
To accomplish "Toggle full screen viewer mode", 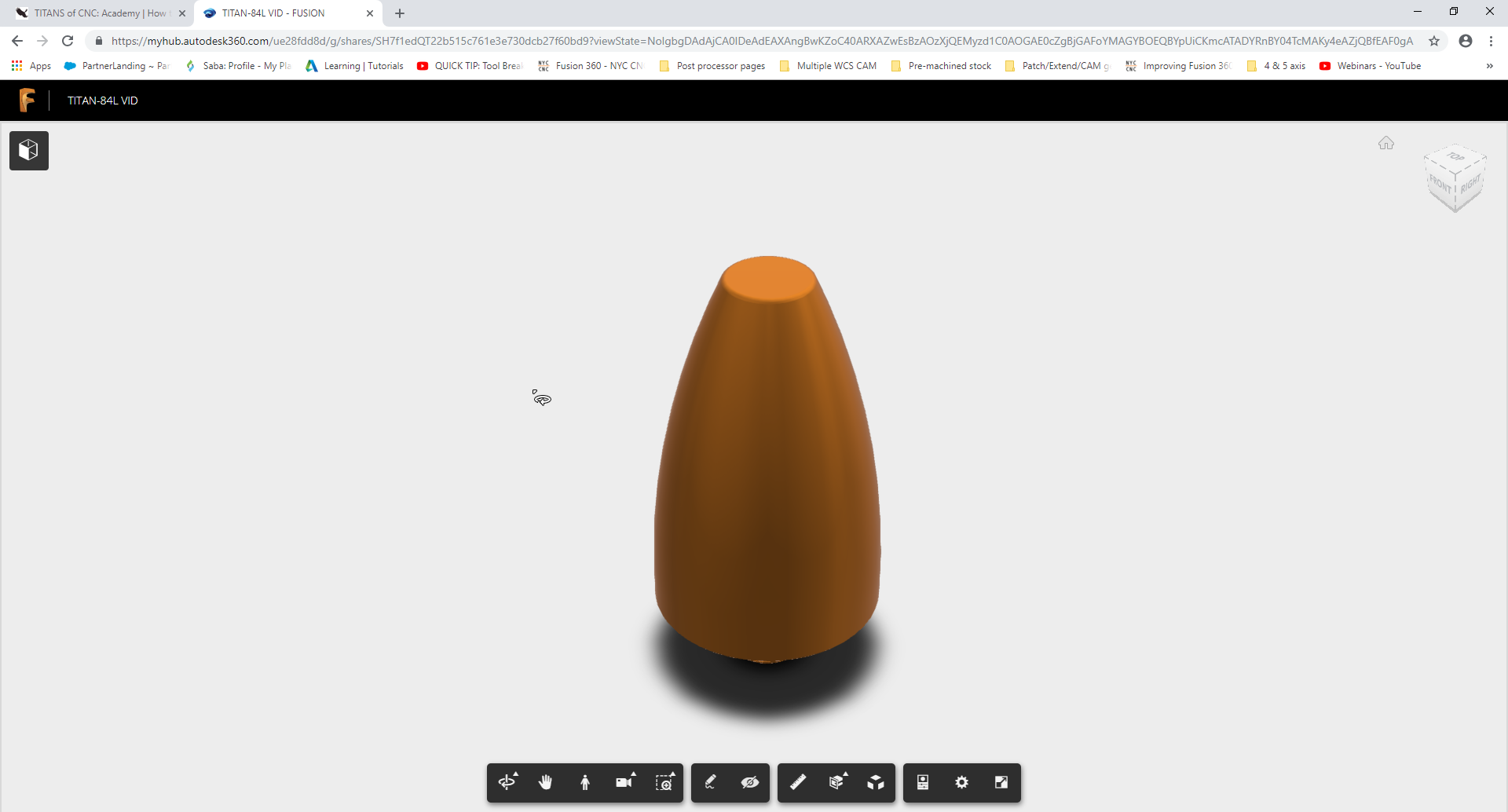I will pos(1001,782).
